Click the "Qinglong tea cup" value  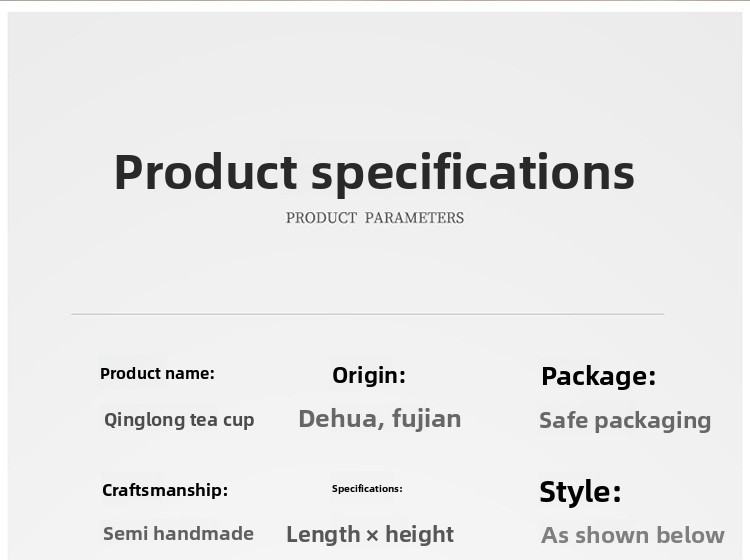[179, 420]
